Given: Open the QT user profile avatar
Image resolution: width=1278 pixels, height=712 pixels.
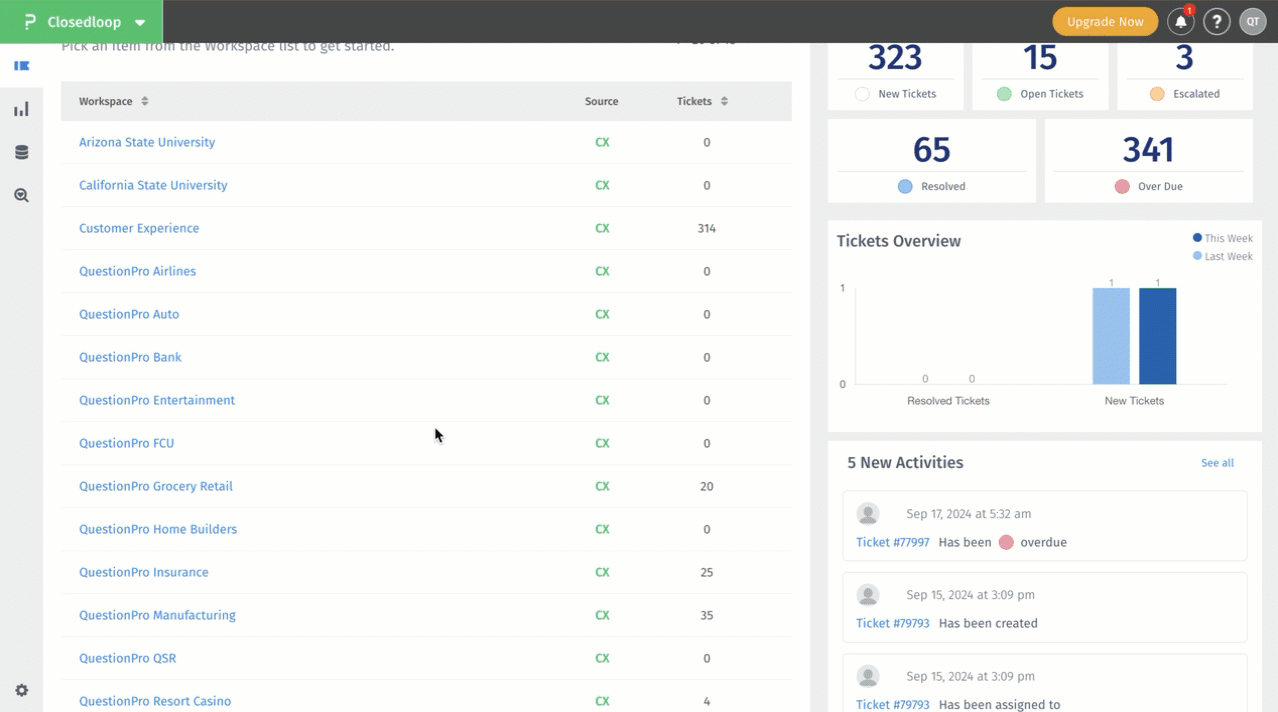Looking at the screenshot, I should 1252,21.
